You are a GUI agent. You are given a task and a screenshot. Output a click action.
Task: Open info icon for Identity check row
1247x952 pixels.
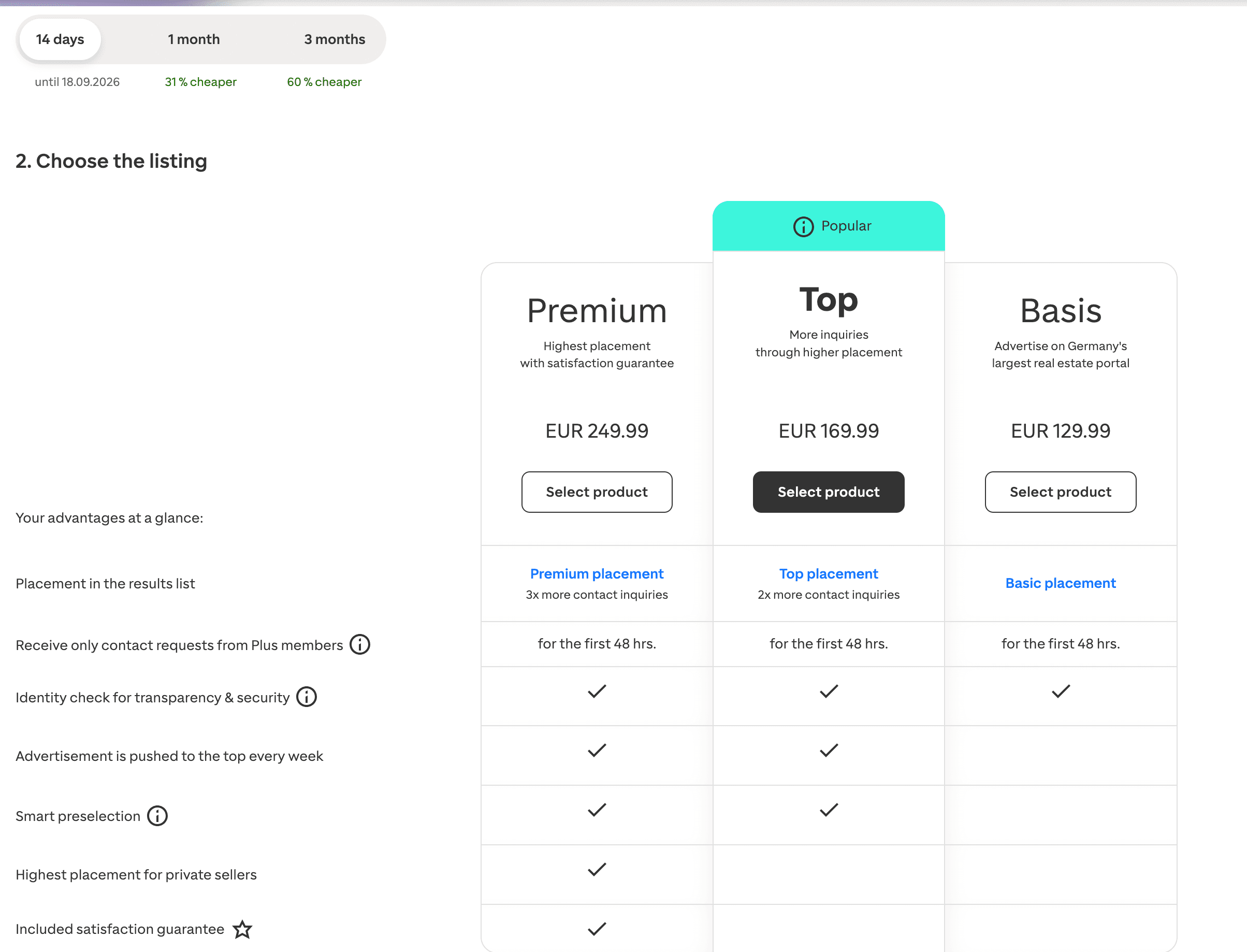click(x=307, y=697)
